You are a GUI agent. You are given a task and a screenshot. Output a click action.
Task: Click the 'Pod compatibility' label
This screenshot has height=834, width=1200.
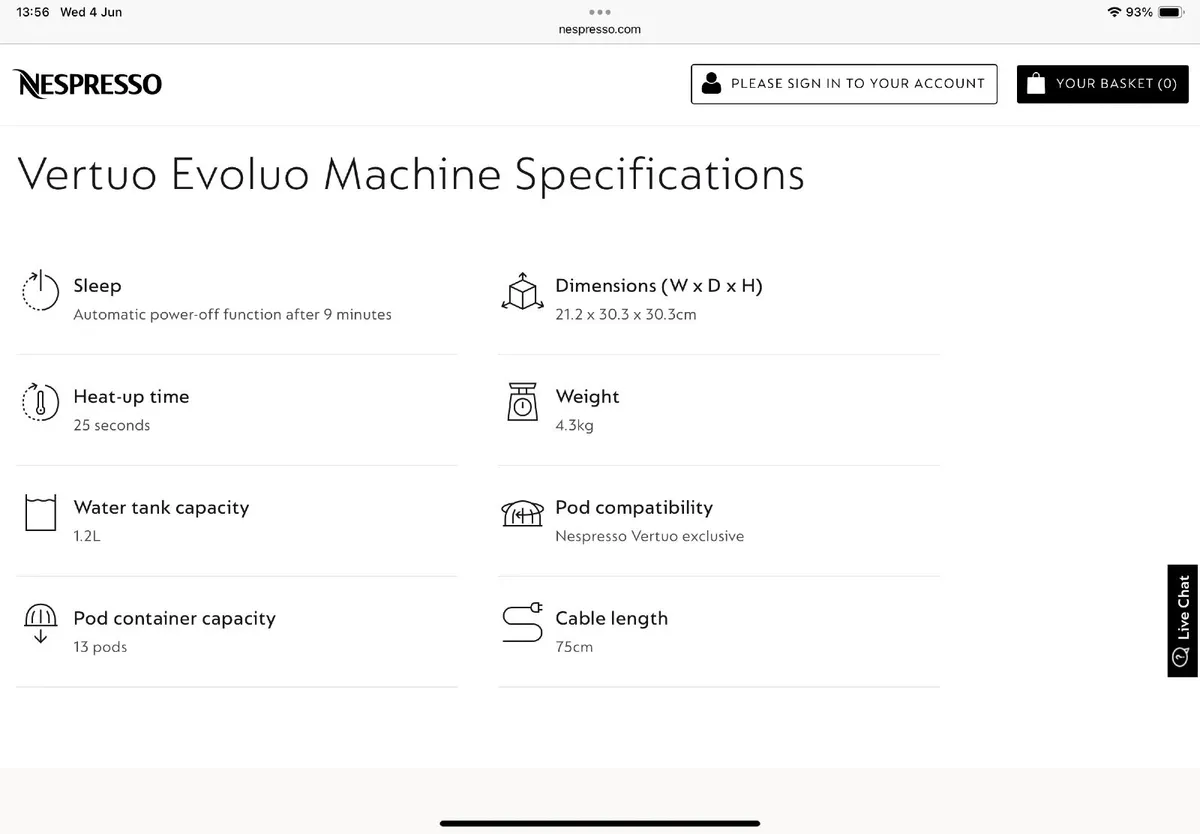(x=634, y=508)
